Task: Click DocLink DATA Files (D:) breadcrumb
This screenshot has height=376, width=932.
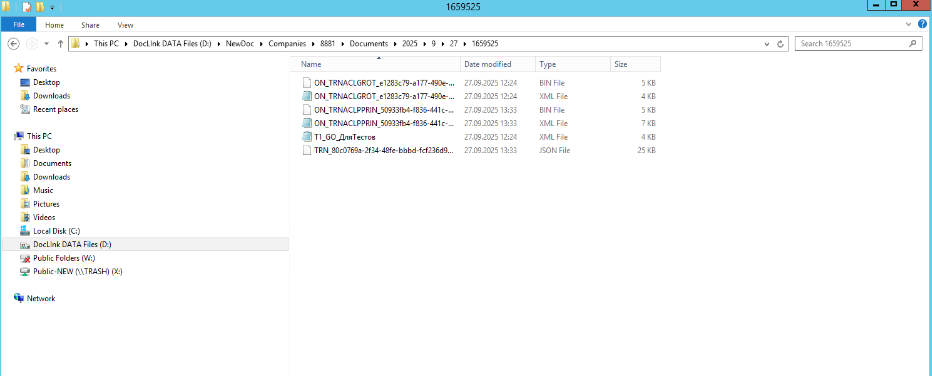Action: pyautogui.click(x=171, y=44)
